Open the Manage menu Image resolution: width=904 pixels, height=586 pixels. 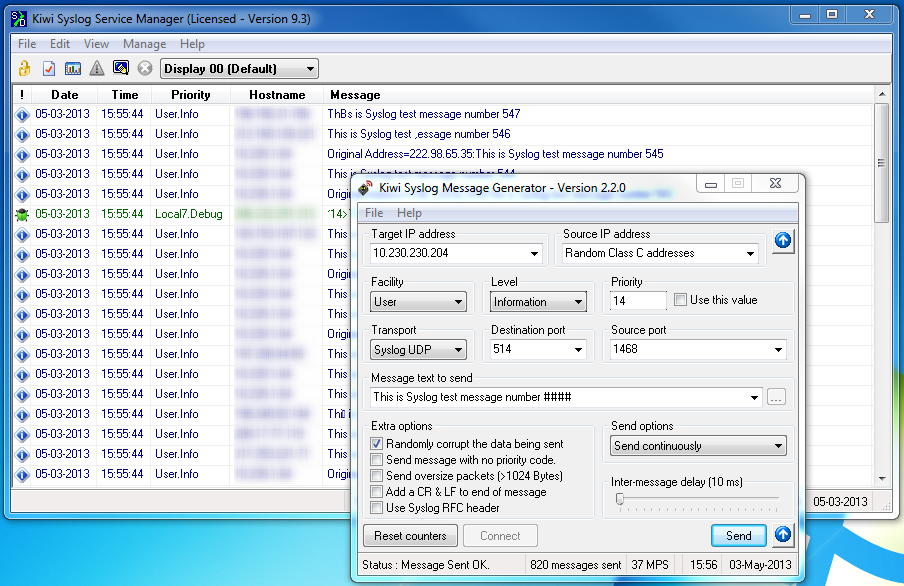144,44
